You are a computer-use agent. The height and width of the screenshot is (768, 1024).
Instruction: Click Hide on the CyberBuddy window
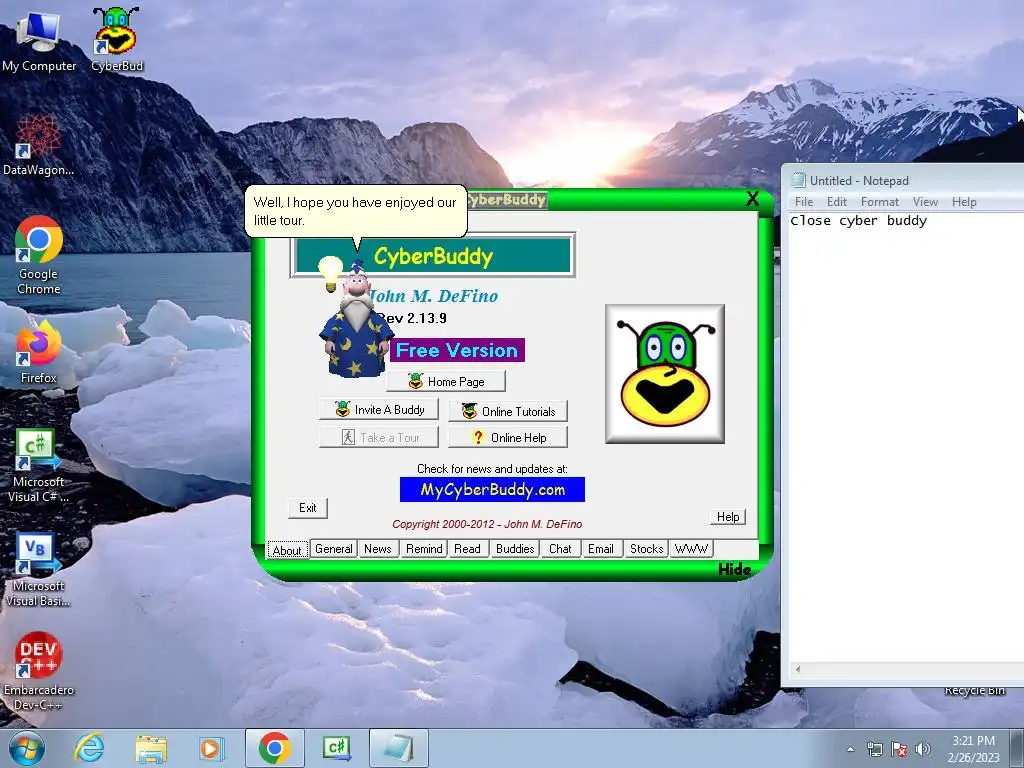click(735, 569)
